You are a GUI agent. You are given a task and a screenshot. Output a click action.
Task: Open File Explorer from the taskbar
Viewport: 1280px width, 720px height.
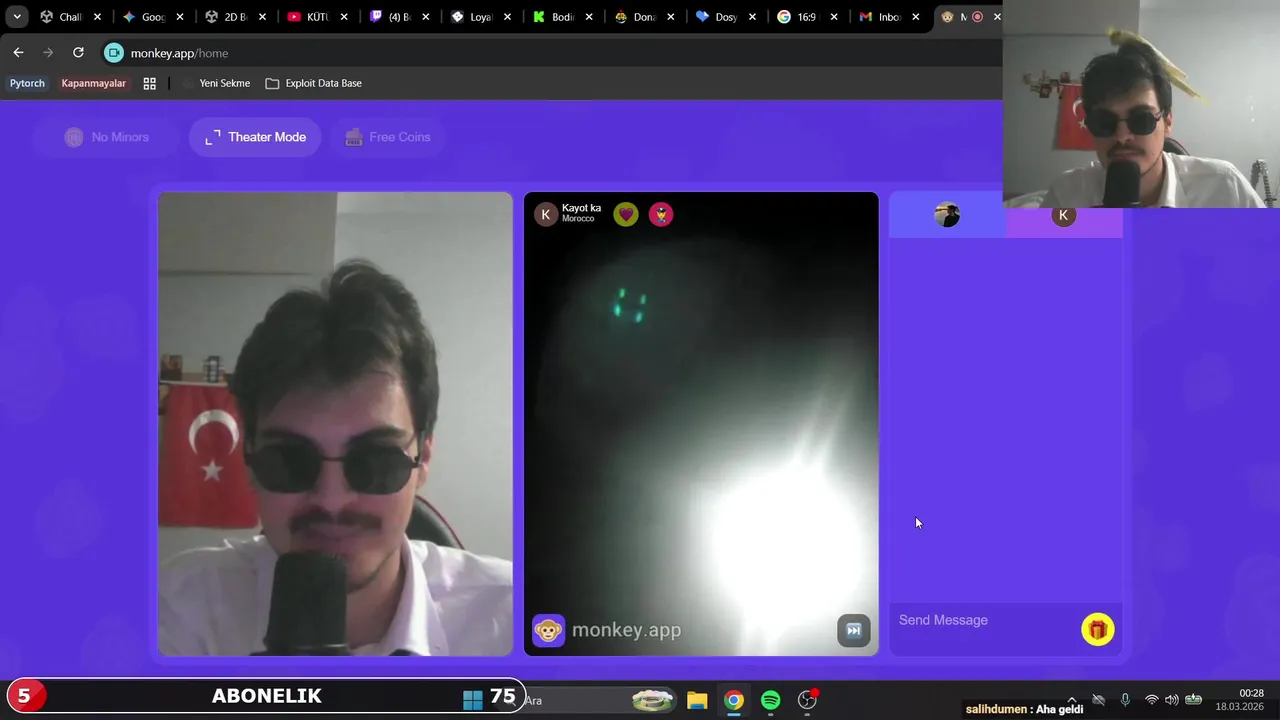(x=697, y=700)
